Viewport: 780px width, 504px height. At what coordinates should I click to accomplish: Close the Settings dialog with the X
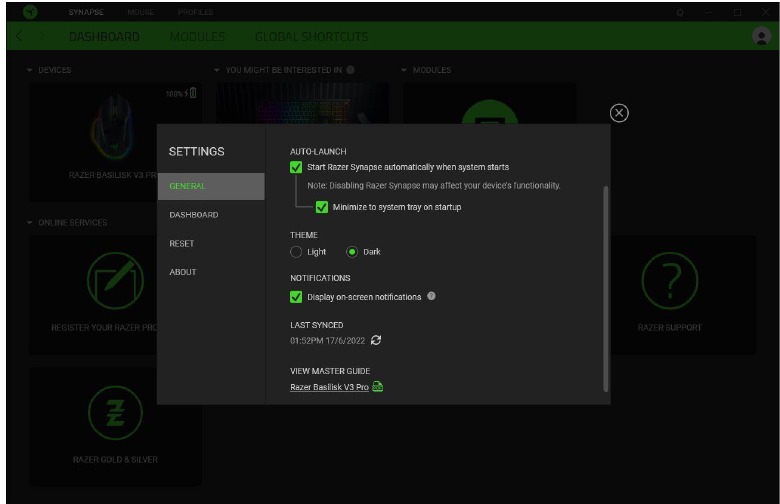[x=619, y=113]
